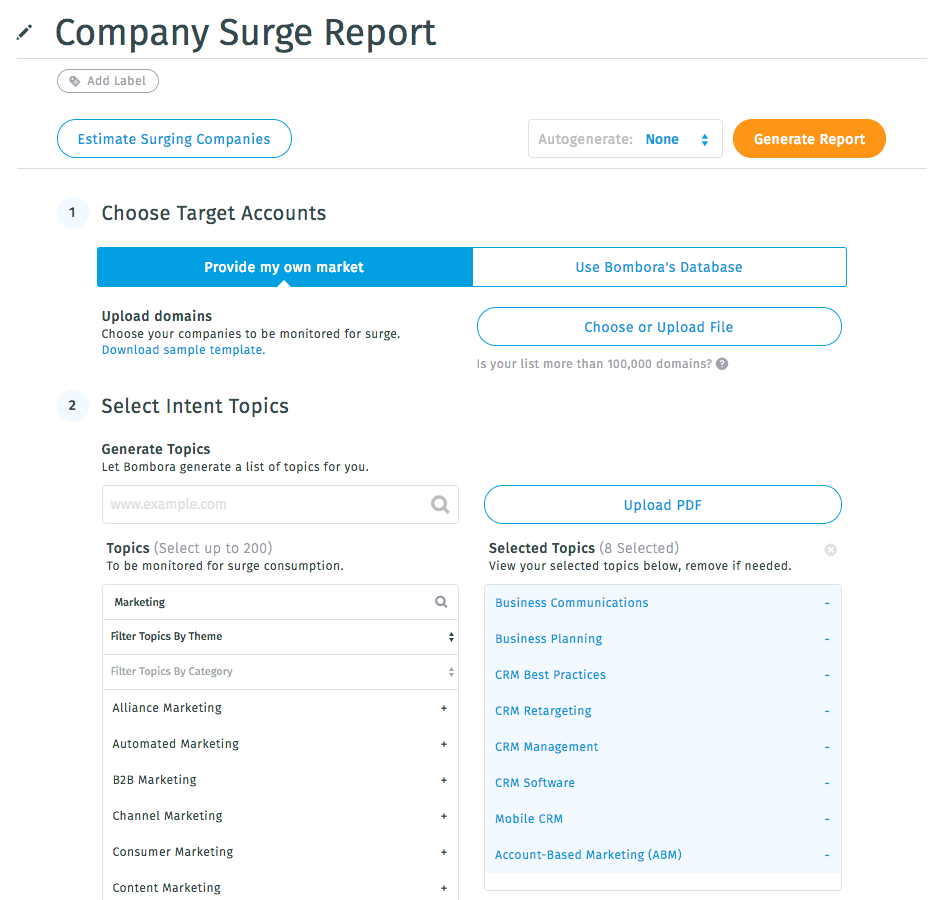The height and width of the screenshot is (900, 928).
Task: Switch to the Use Bombora's Database tab
Action: [658, 267]
